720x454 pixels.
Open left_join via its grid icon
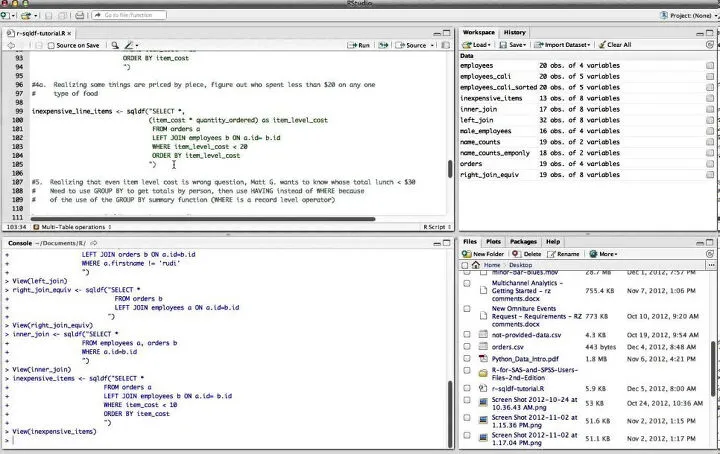(x=710, y=120)
